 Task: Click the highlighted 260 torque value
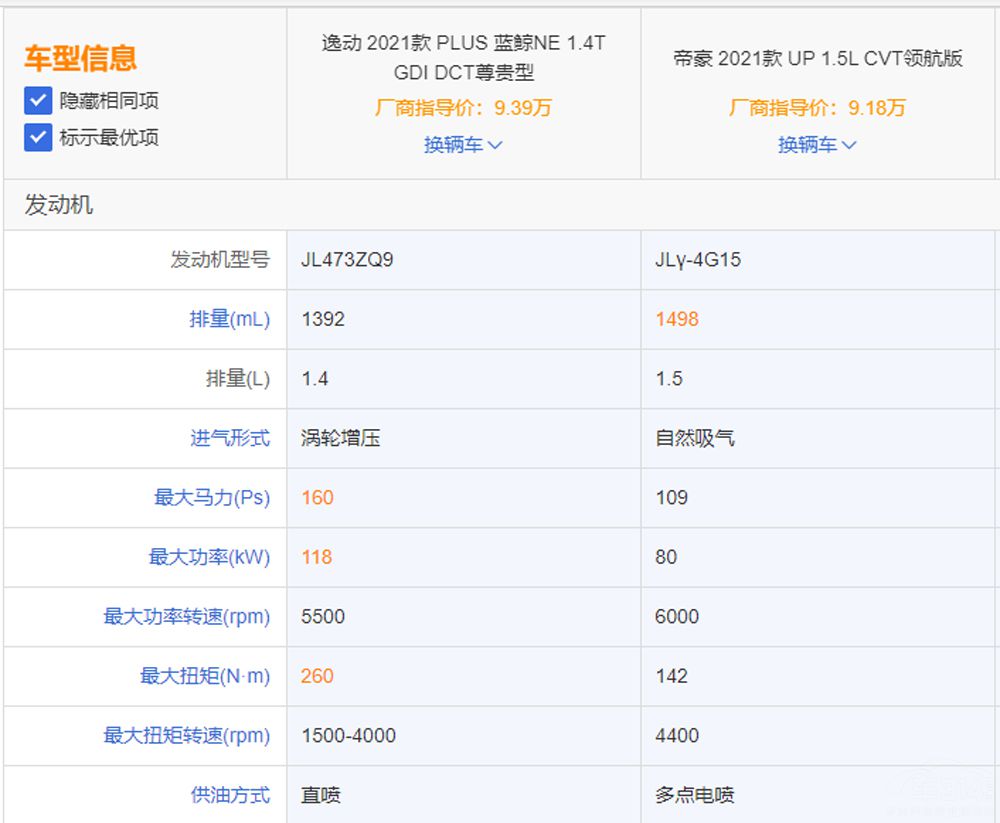pyautogui.click(x=317, y=676)
